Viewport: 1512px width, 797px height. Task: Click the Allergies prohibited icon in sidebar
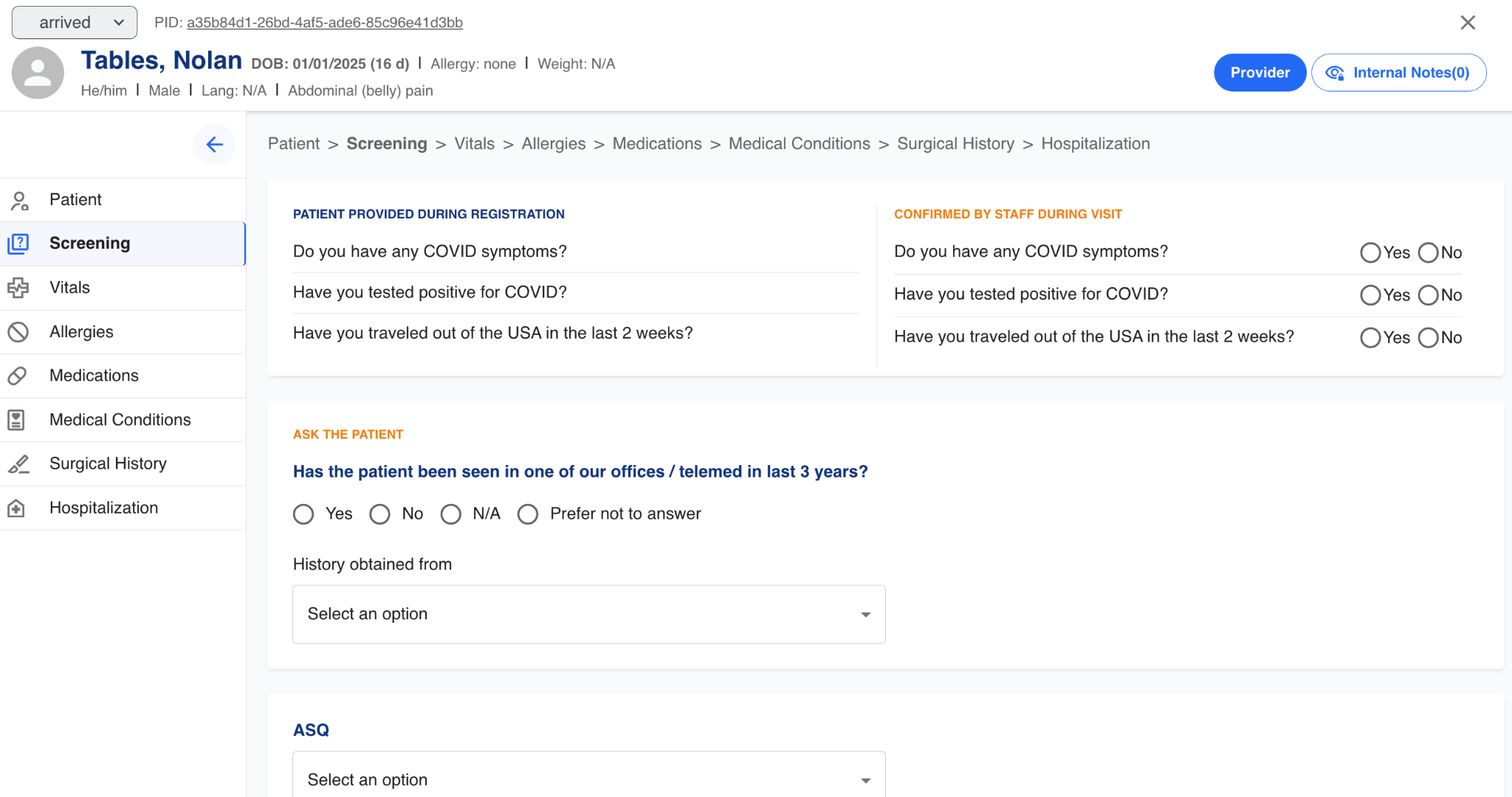pyautogui.click(x=18, y=332)
